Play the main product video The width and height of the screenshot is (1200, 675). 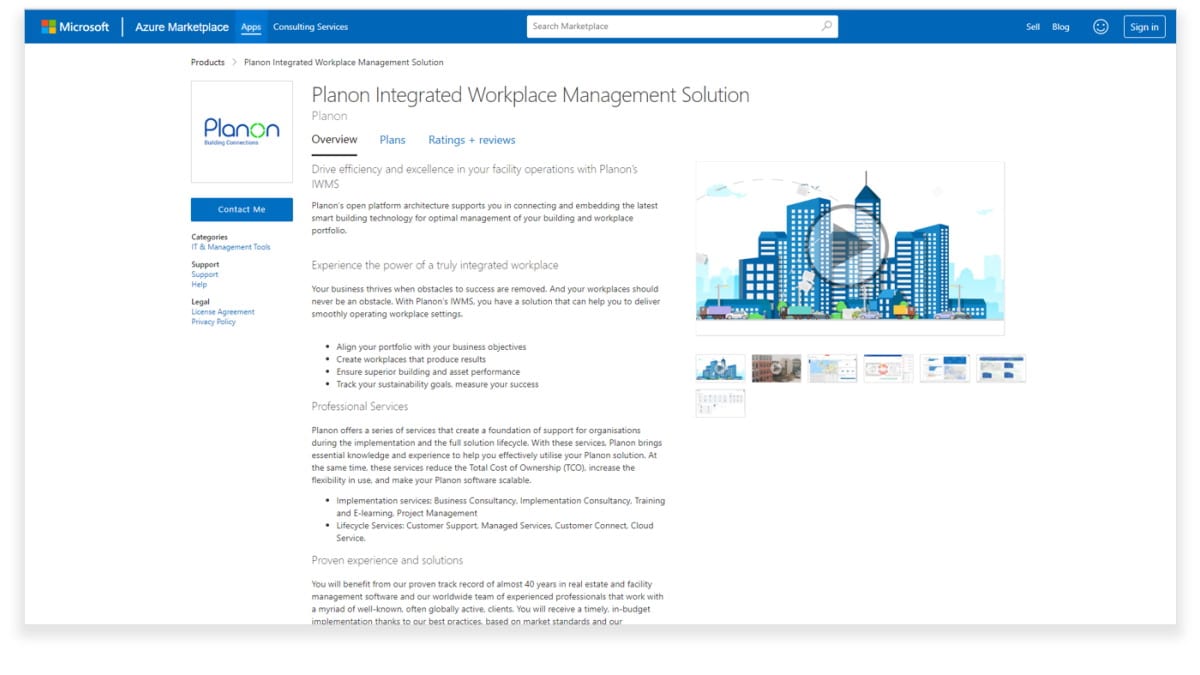pos(850,245)
